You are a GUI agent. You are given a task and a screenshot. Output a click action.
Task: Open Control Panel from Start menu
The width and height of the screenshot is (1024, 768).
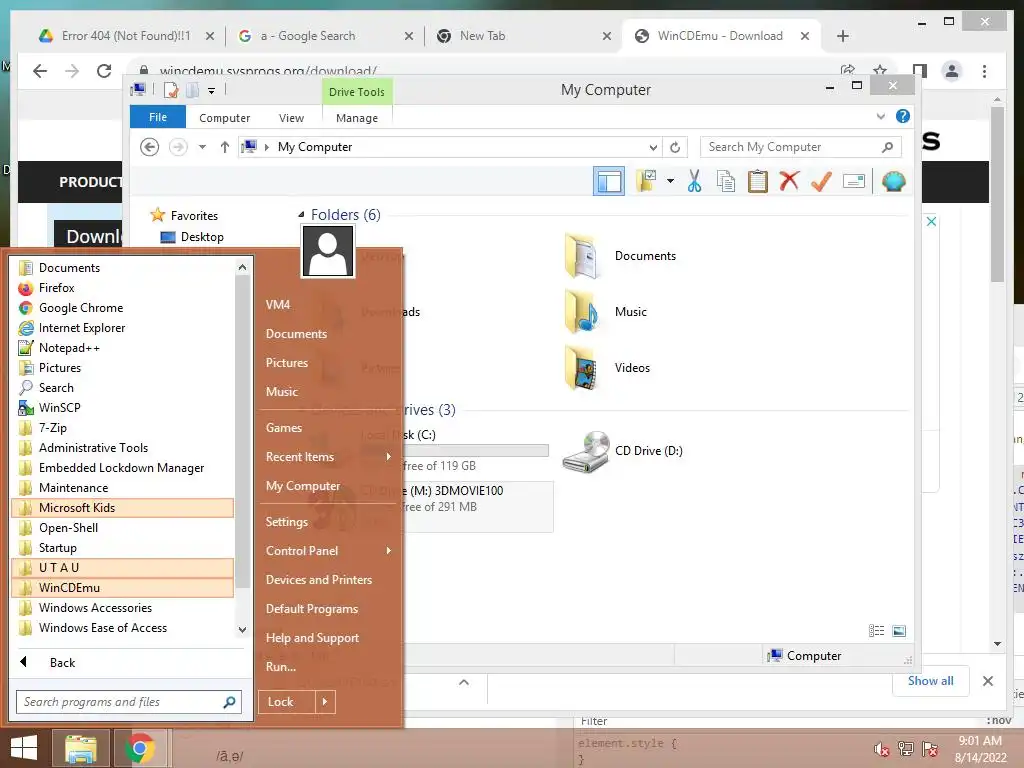click(329, 551)
